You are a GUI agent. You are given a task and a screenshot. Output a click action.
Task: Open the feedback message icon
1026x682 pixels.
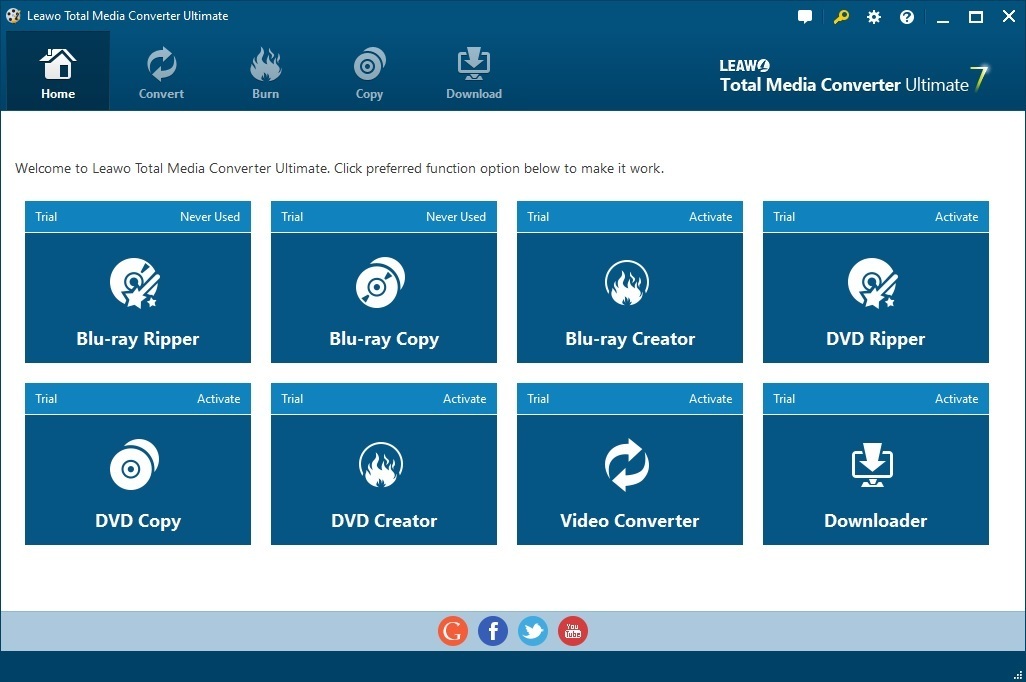click(x=805, y=16)
